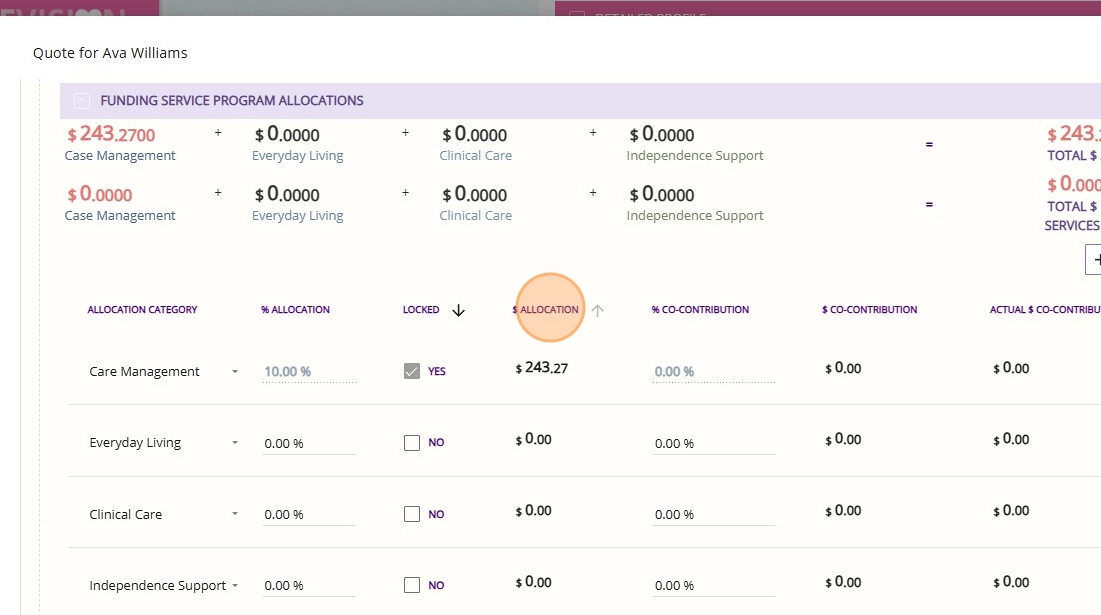
Task: Uncheck the Care Management locked checkbox
Action: click(x=412, y=371)
